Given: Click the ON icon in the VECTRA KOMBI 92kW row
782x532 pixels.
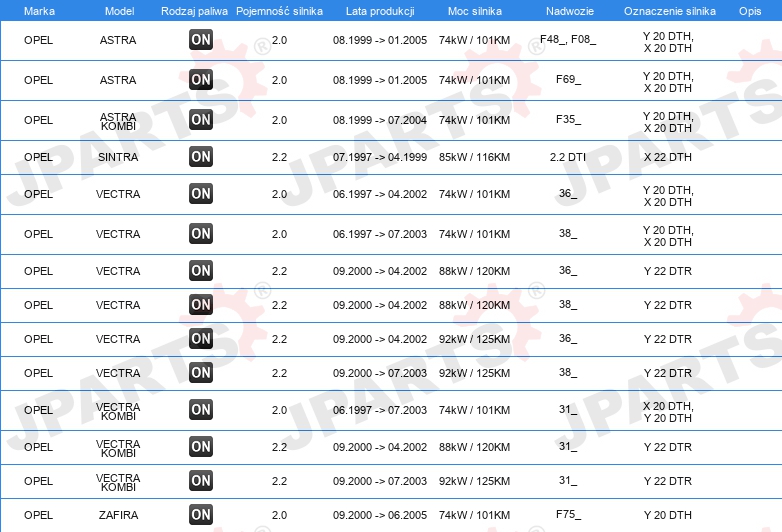Looking at the screenshot, I should (201, 481).
